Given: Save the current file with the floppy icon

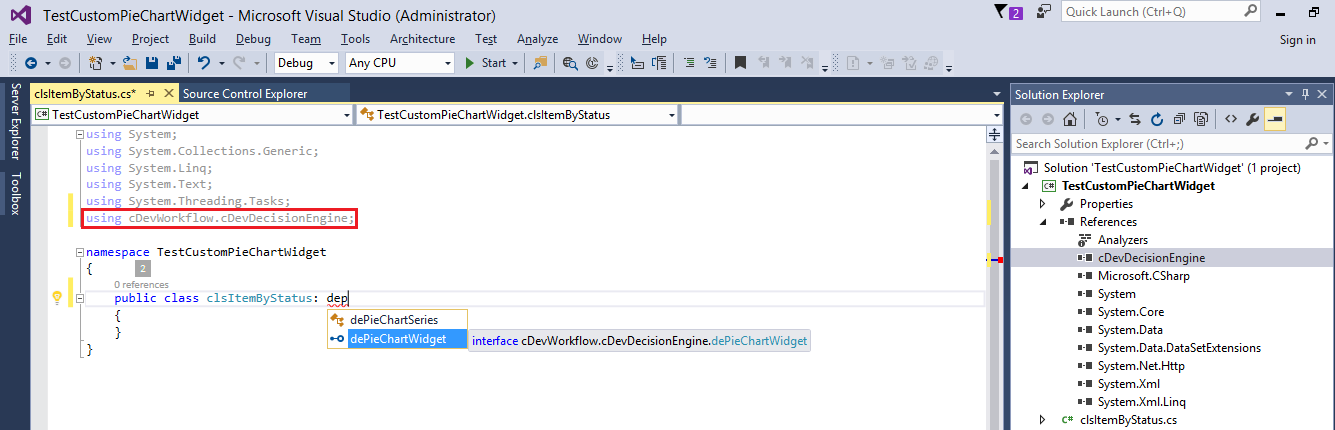Looking at the screenshot, I should point(152,63).
